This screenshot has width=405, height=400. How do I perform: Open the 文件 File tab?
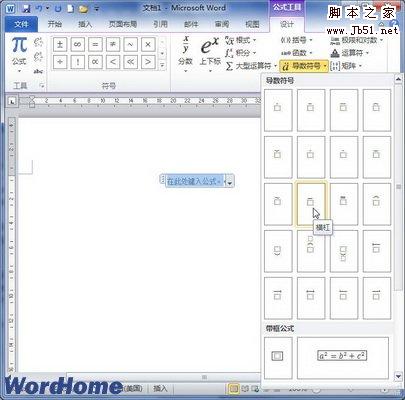[21, 24]
